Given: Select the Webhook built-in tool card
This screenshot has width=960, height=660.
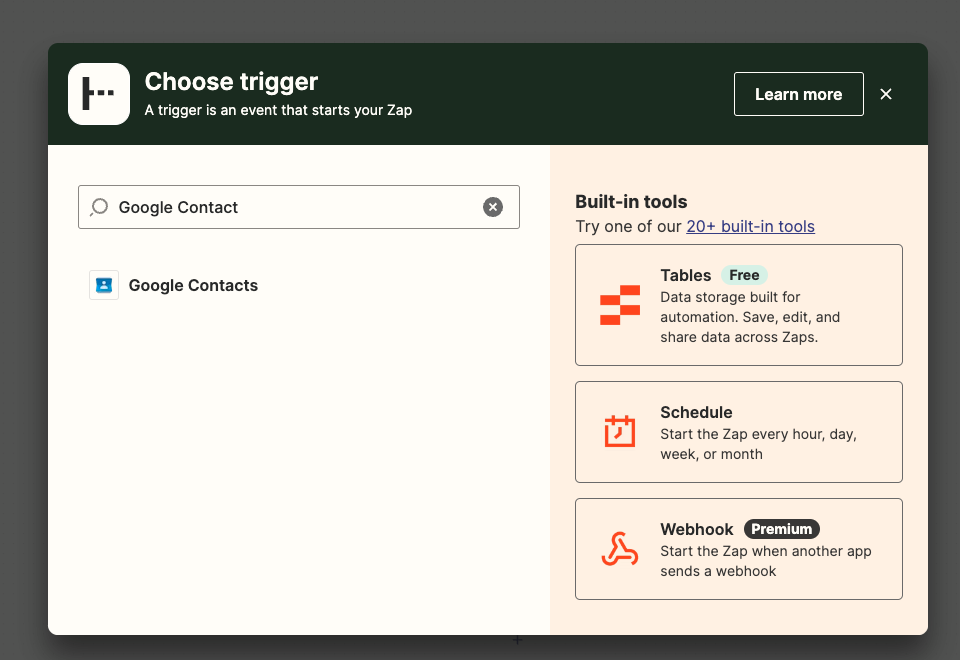Looking at the screenshot, I should click(738, 549).
